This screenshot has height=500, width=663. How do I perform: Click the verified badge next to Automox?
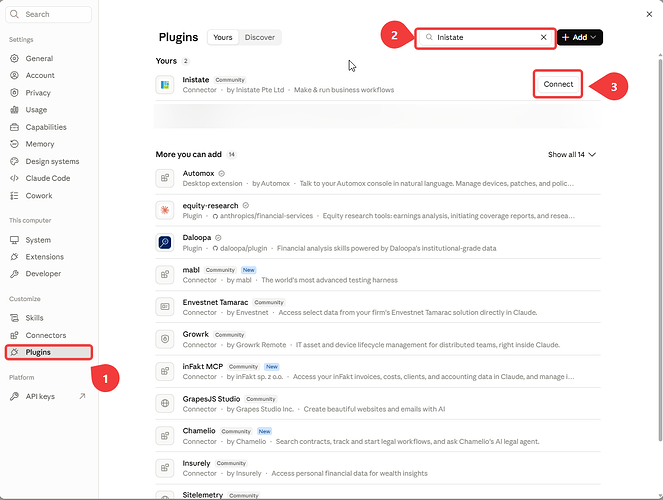tap(222, 173)
